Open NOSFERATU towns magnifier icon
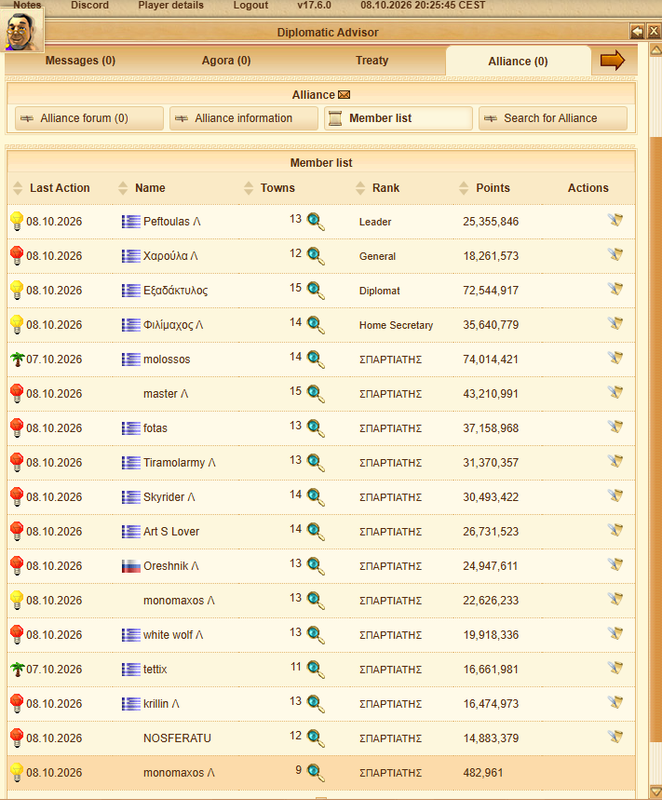 (x=316, y=738)
